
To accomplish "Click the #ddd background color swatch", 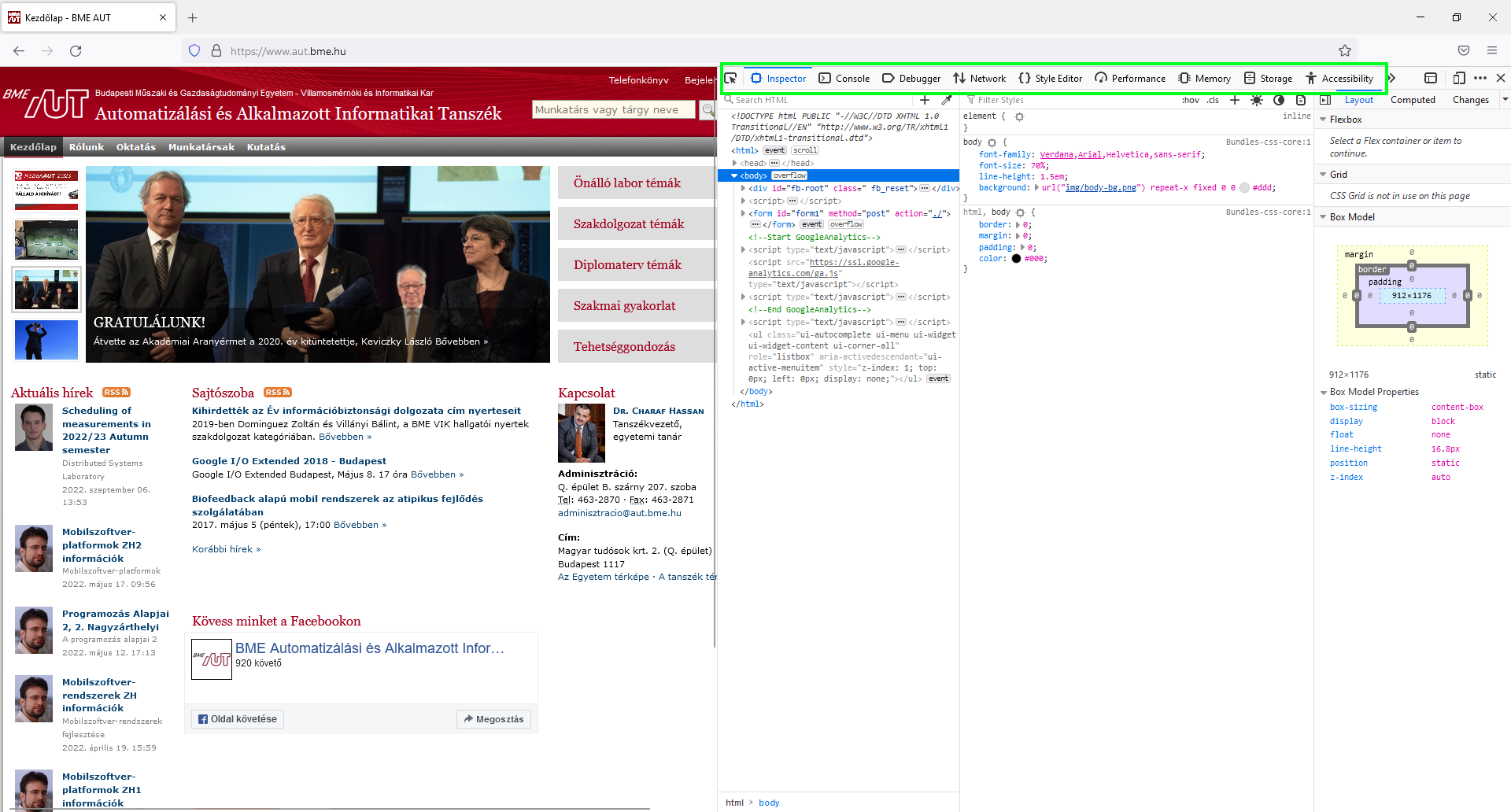I will (1244, 188).
